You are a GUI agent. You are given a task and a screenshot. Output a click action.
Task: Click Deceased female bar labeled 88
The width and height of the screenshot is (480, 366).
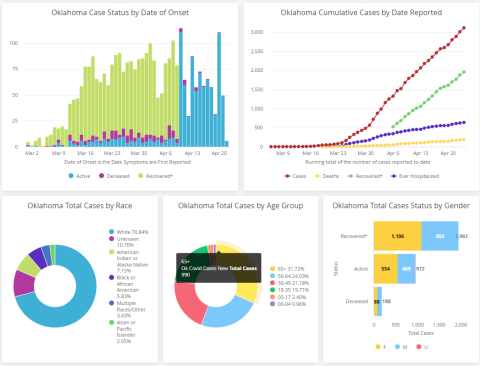376,301
